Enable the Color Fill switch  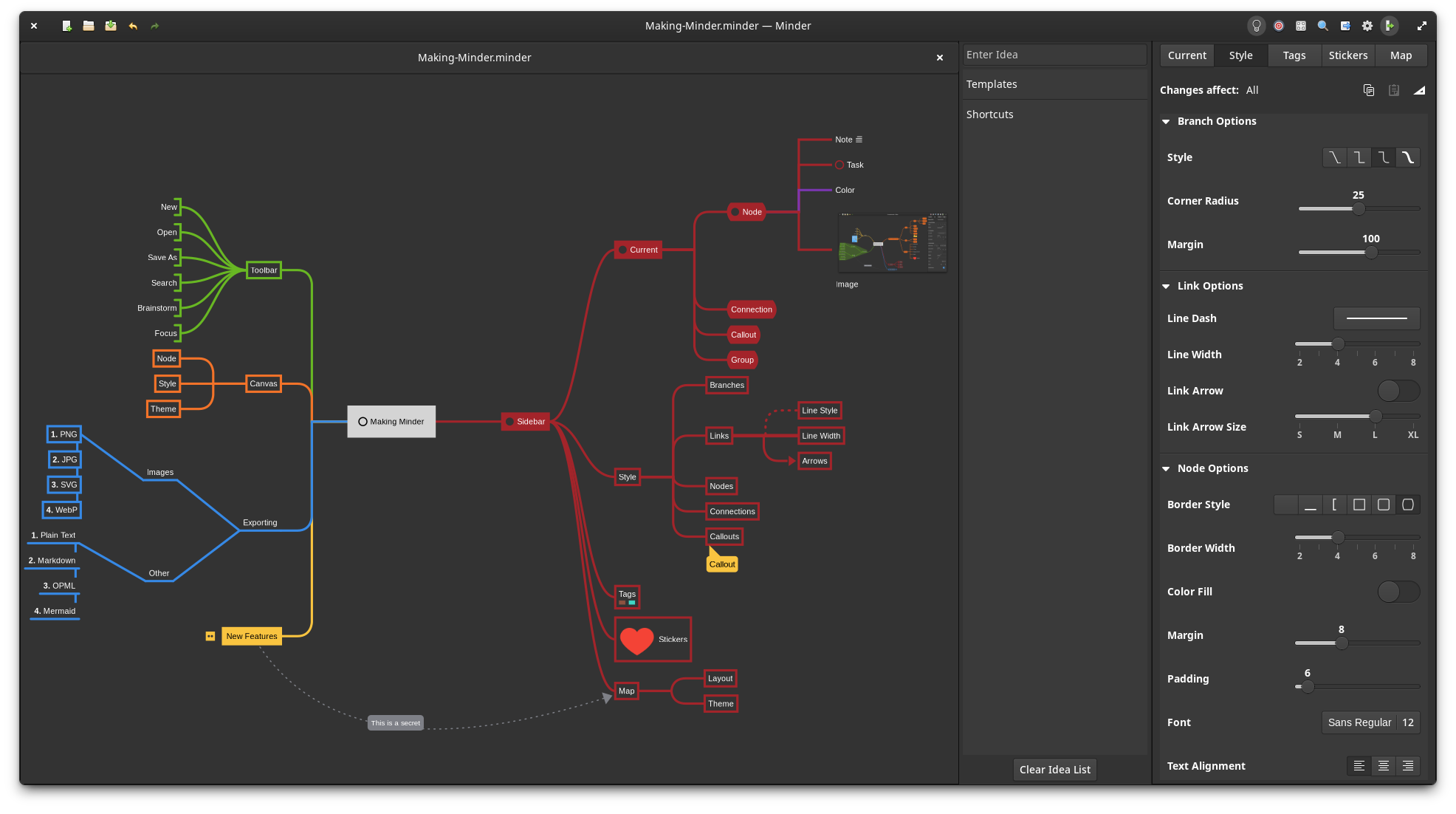click(x=1398, y=592)
